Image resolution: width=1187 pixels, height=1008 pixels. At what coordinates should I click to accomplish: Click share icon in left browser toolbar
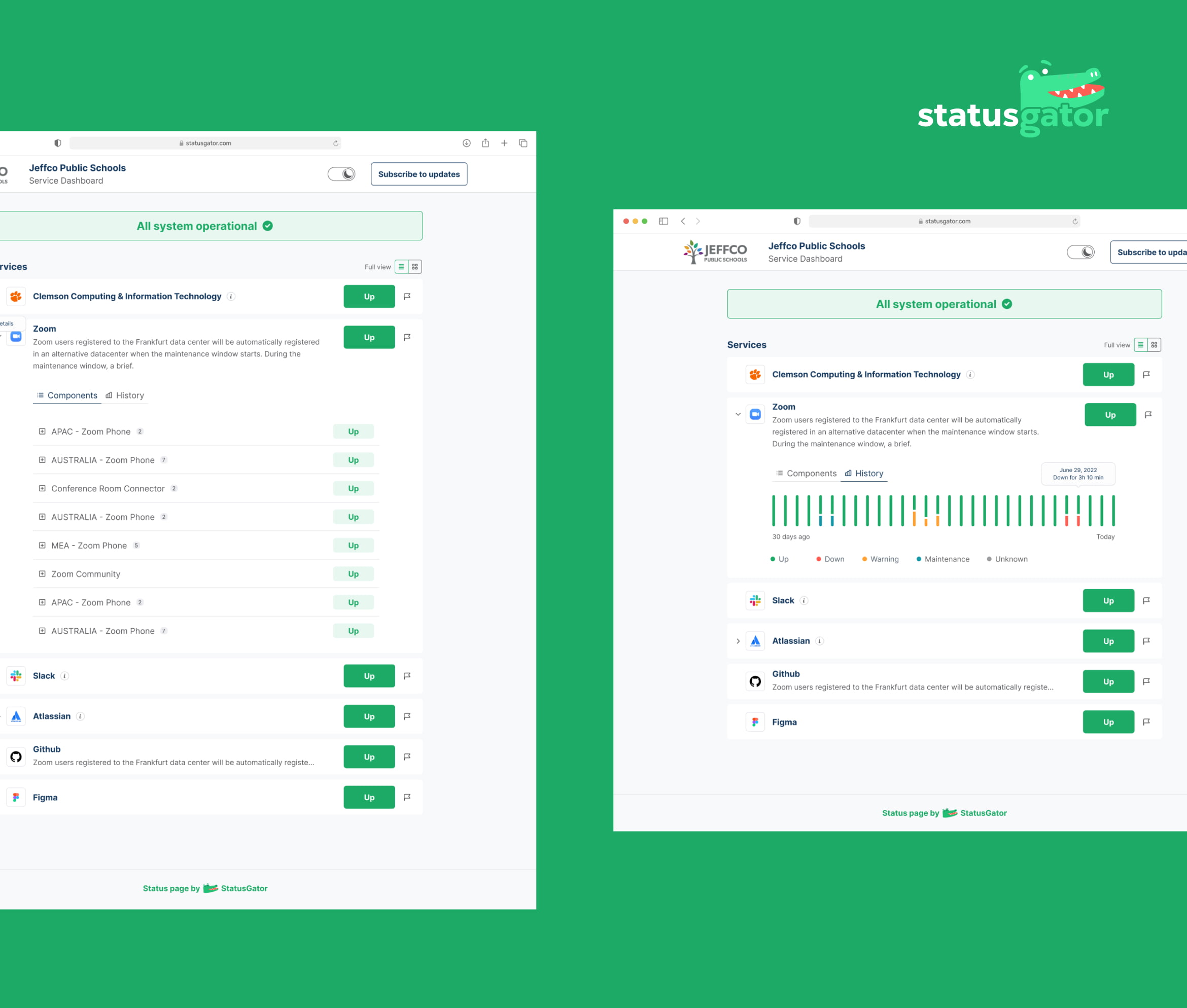pyautogui.click(x=485, y=143)
